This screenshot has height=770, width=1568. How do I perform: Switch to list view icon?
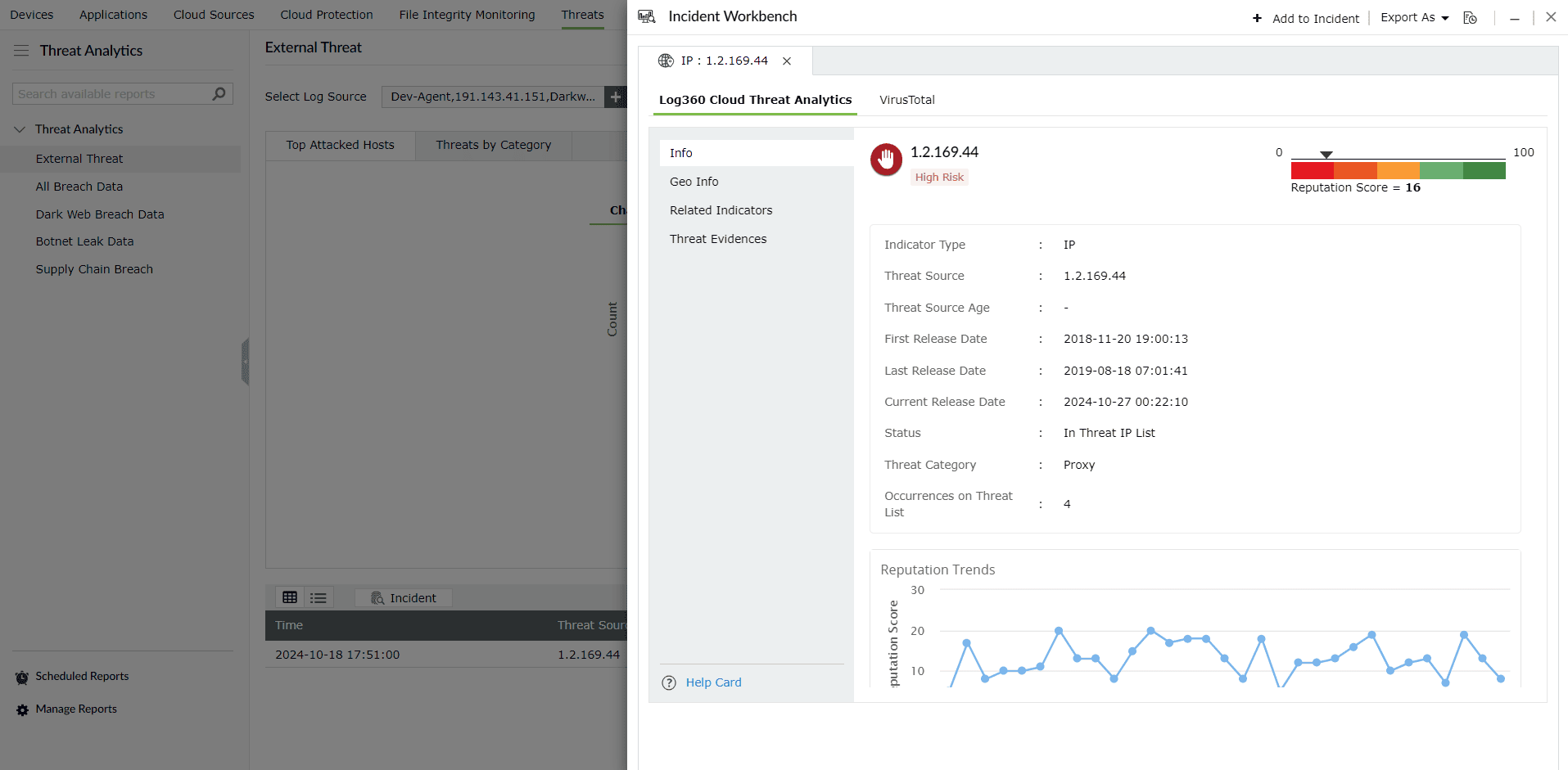pyautogui.click(x=319, y=598)
